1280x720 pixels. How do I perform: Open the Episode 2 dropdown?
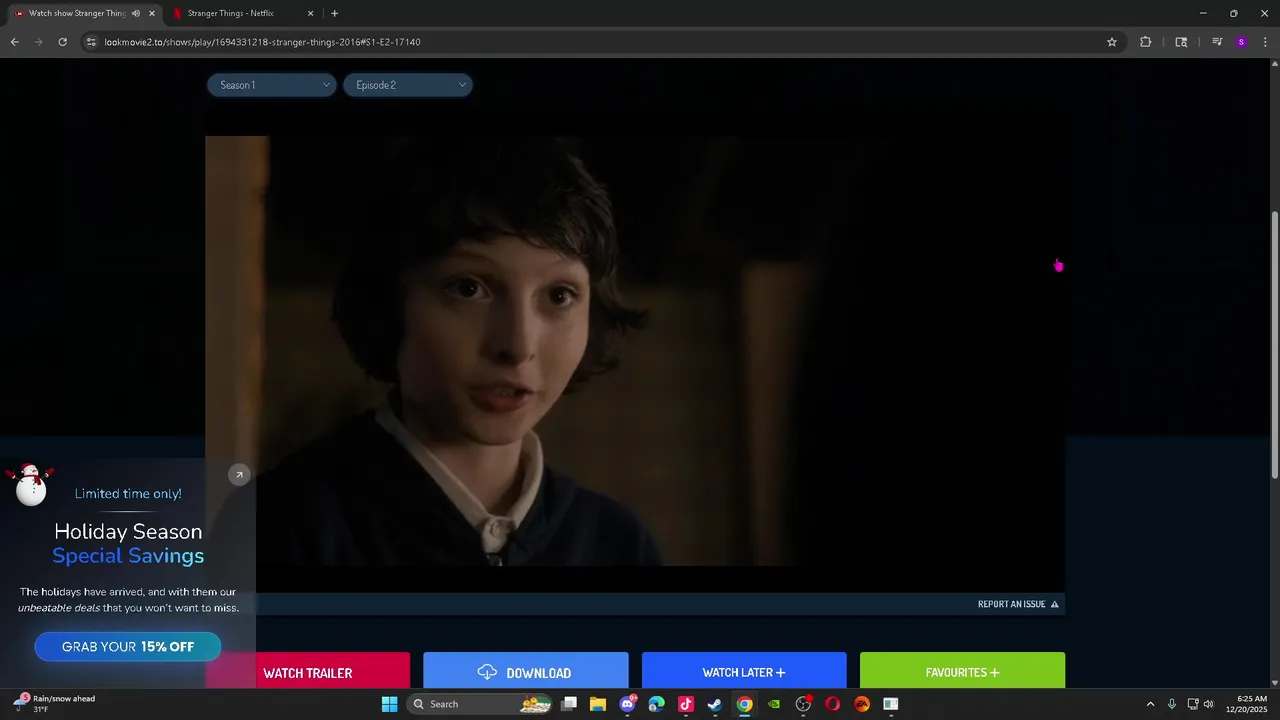pyautogui.click(x=407, y=85)
